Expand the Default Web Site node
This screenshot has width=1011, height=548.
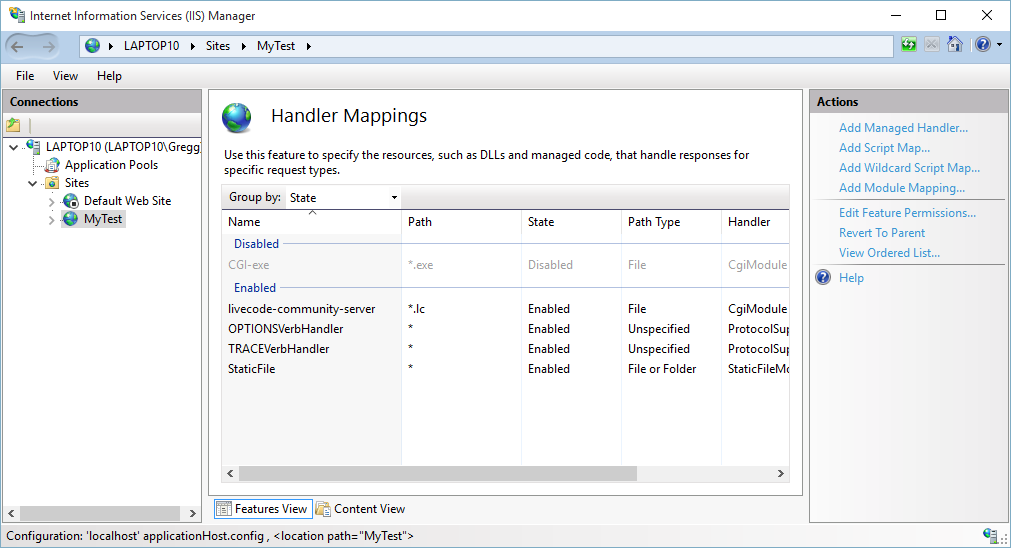point(52,201)
